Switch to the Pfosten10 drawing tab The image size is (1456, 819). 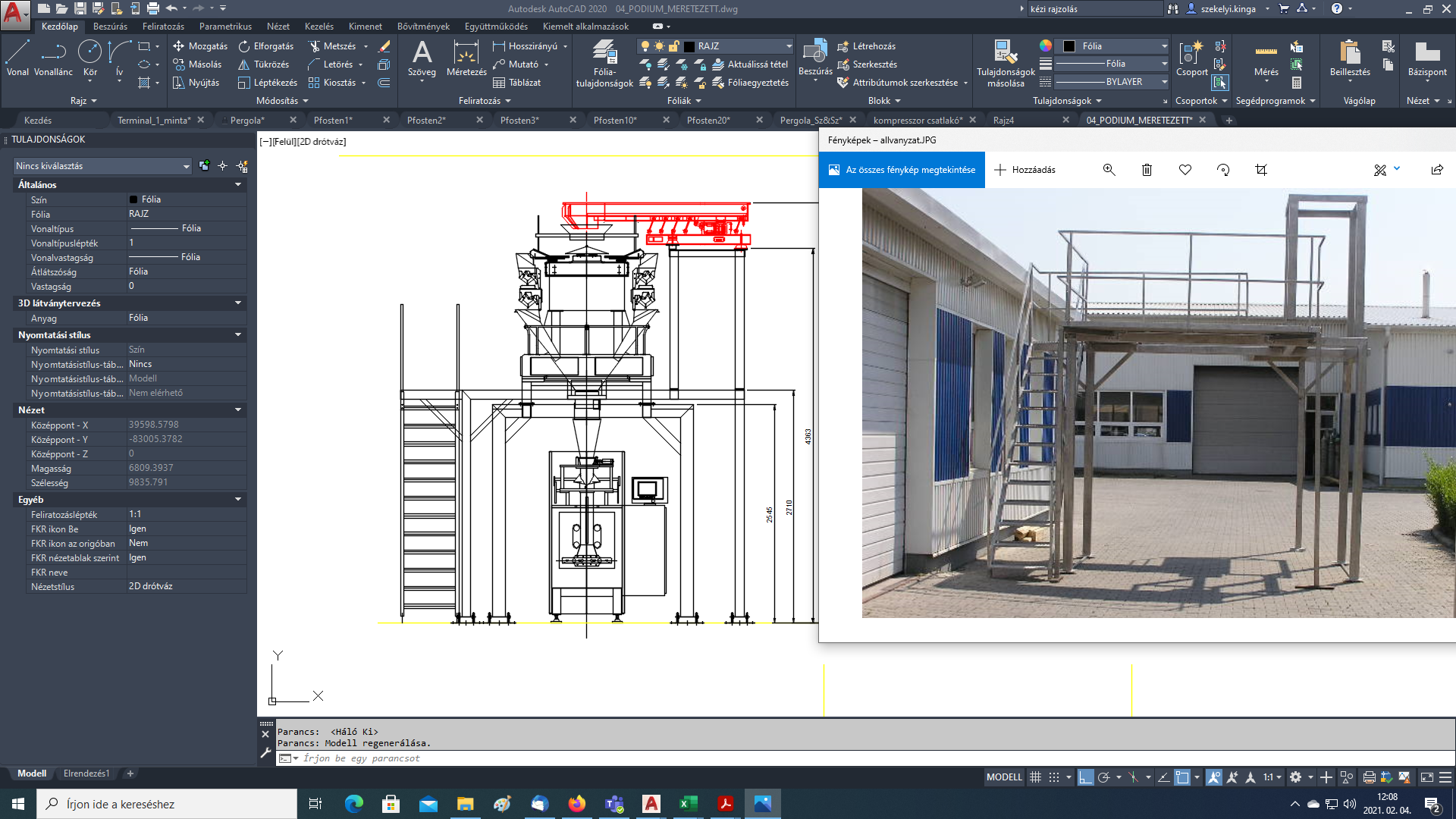615,121
